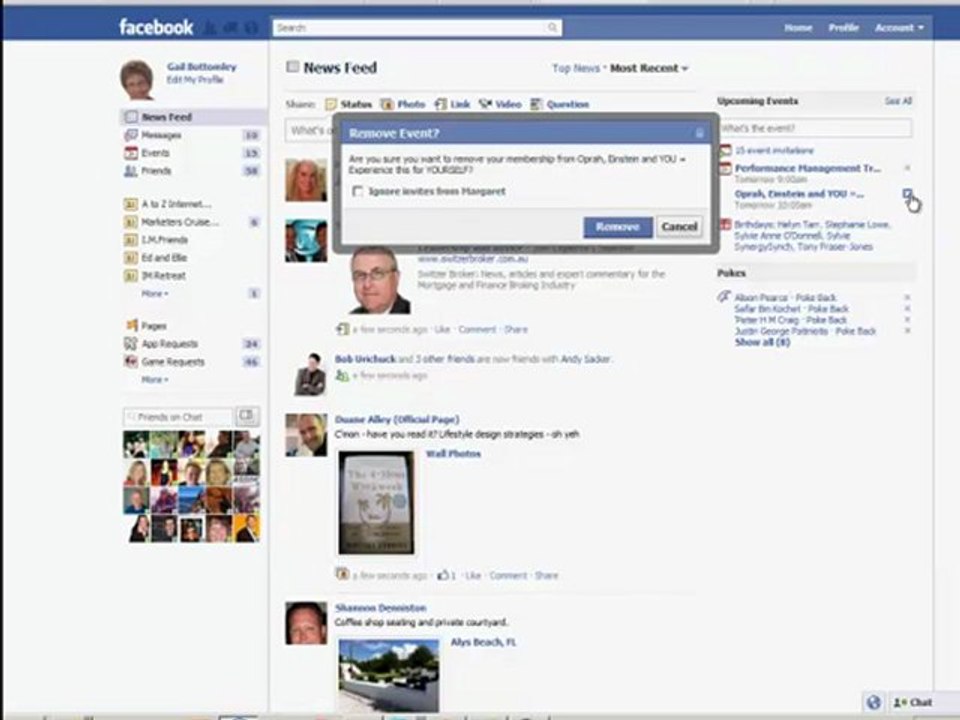This screenshot has height=720, width=960.
Task: Open the Chat bar
Action: click(x=912, y=702)
